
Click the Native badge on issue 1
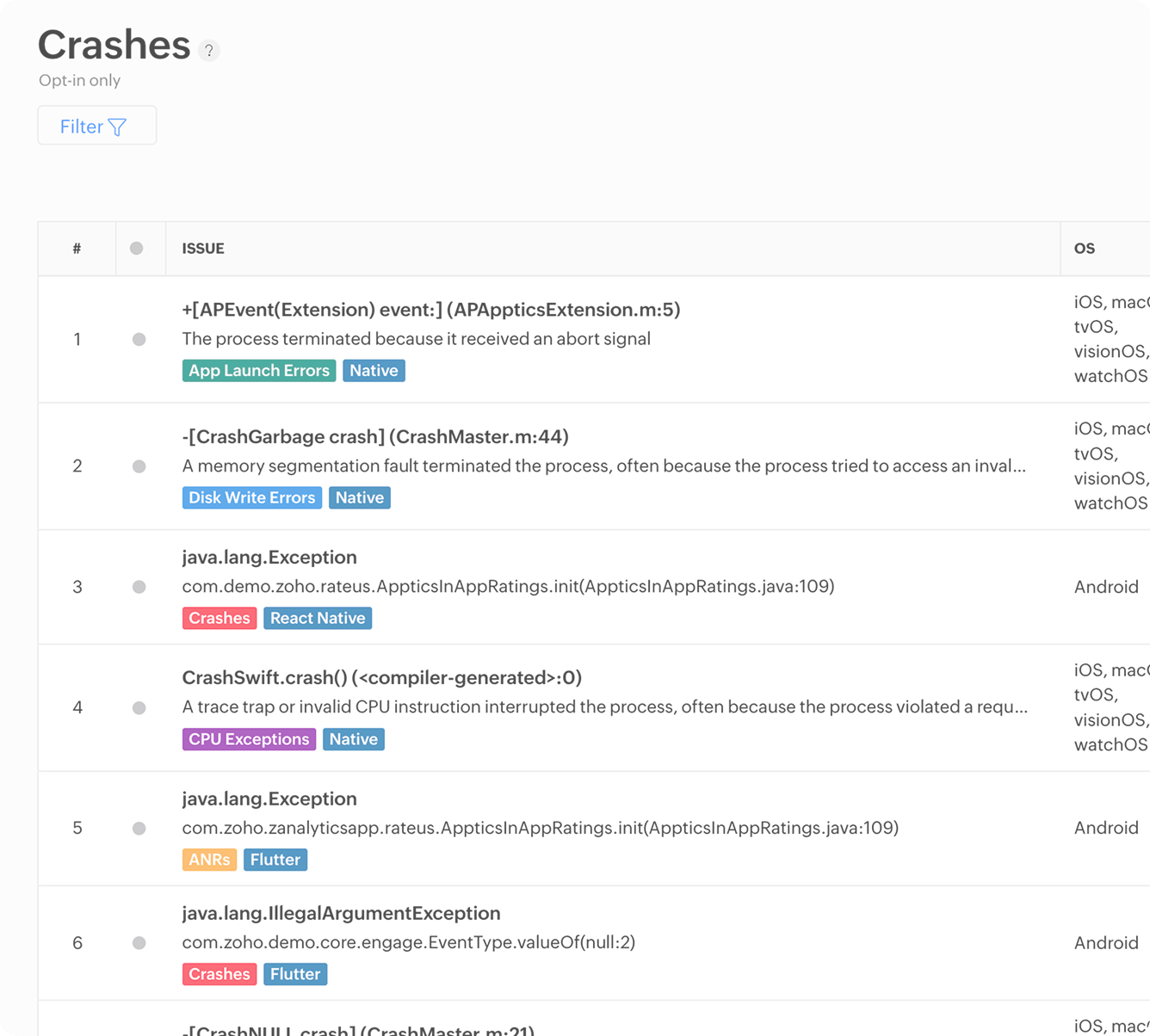tap(374, 370)
